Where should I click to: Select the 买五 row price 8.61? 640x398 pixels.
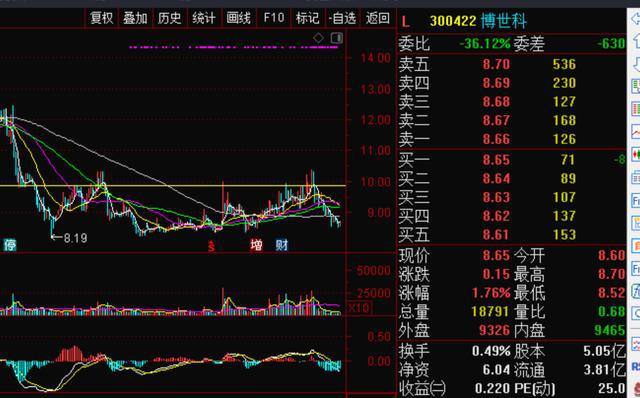[x=496, y=235]
